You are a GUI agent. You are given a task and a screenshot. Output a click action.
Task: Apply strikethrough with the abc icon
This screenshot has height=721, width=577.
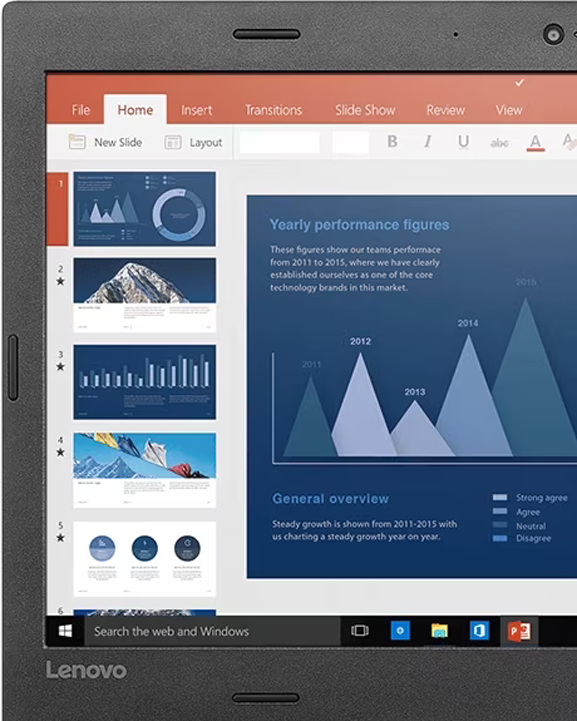point(499,143)
